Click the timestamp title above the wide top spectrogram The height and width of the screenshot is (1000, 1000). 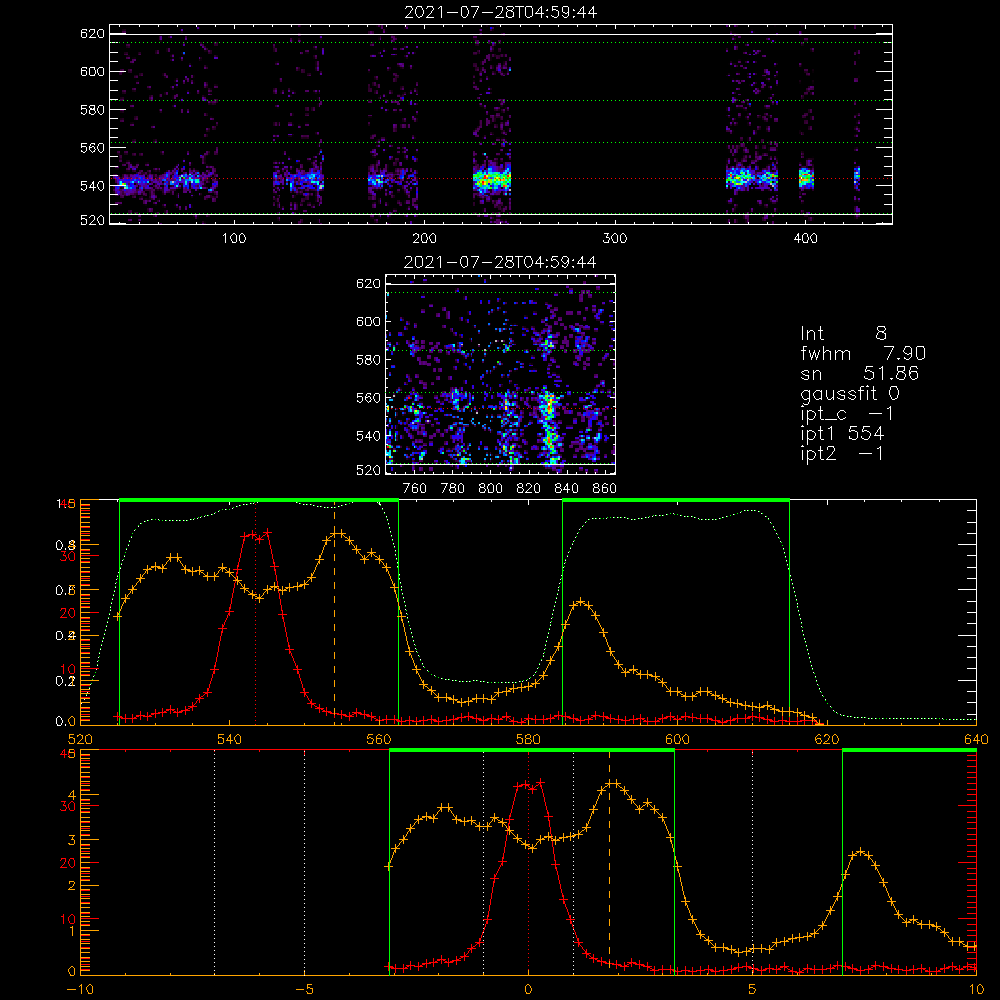501,12
